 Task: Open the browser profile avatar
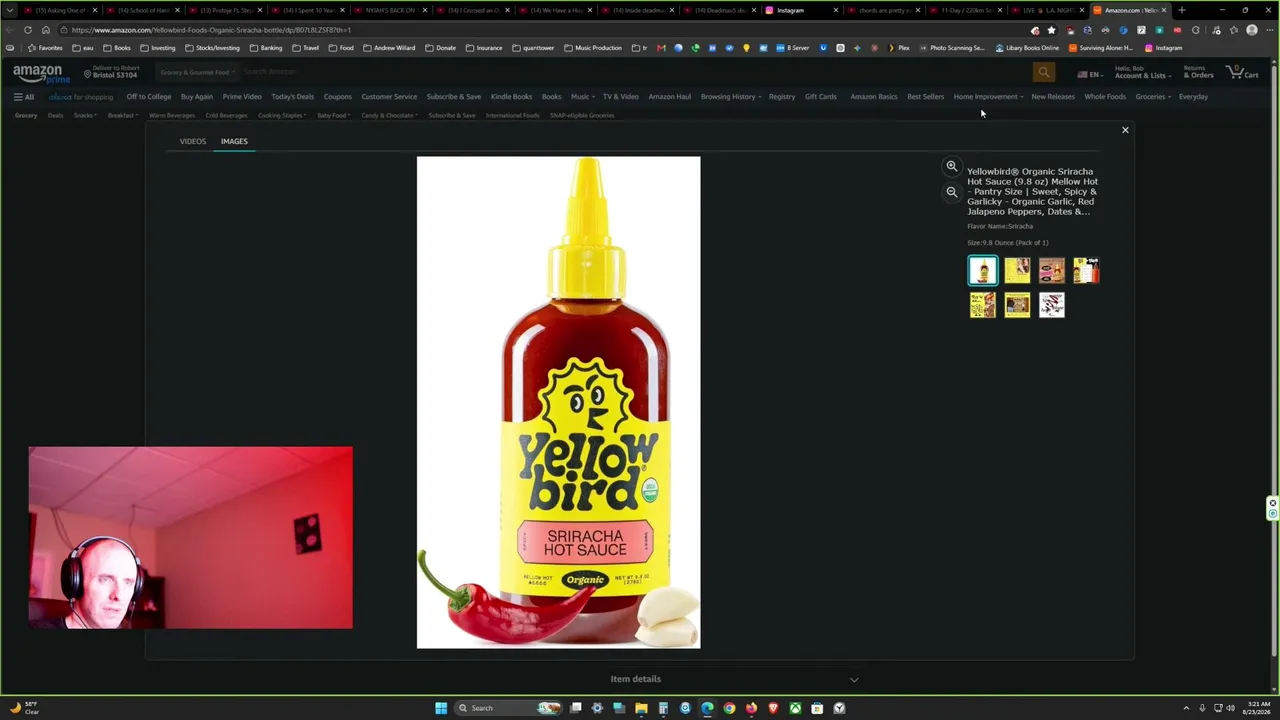(1252, 30)
